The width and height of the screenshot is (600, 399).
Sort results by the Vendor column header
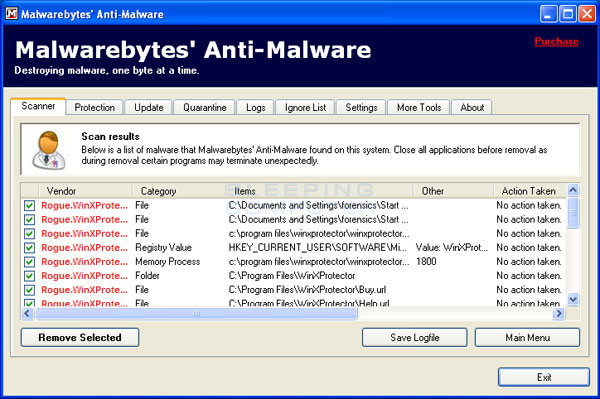[x=85, y=191]
